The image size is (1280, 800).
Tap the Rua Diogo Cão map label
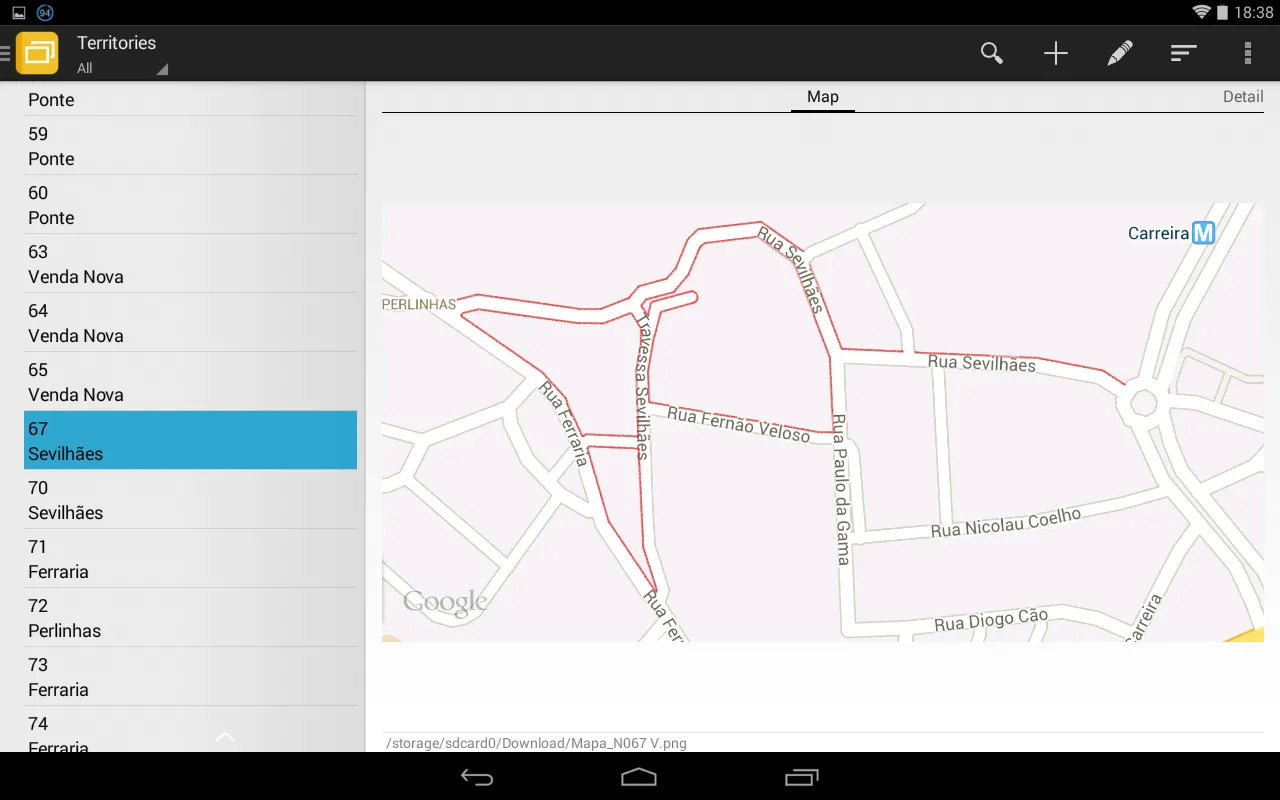[991, 620]
